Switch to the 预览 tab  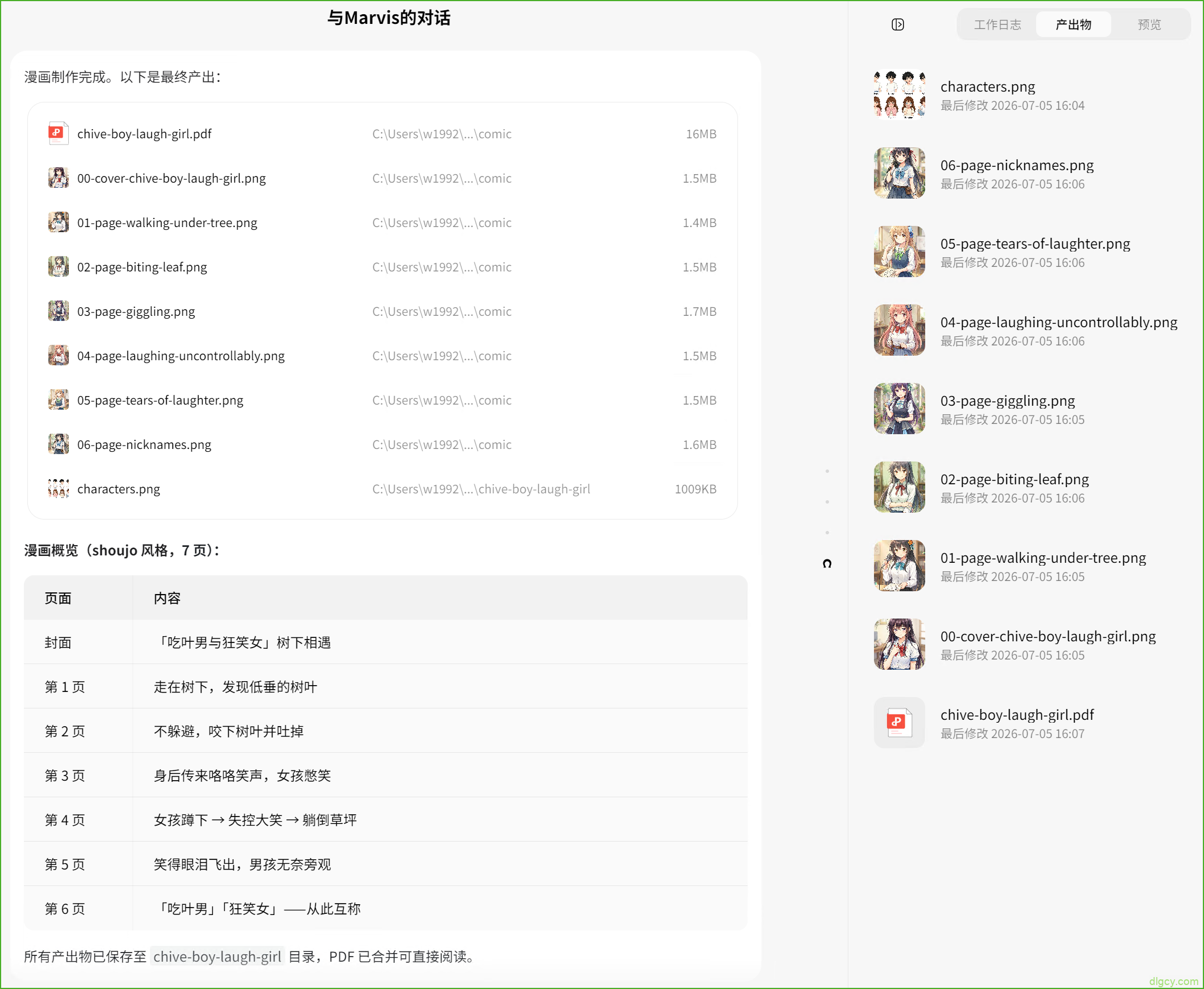pyautogui.click(x=1149, y=24)
